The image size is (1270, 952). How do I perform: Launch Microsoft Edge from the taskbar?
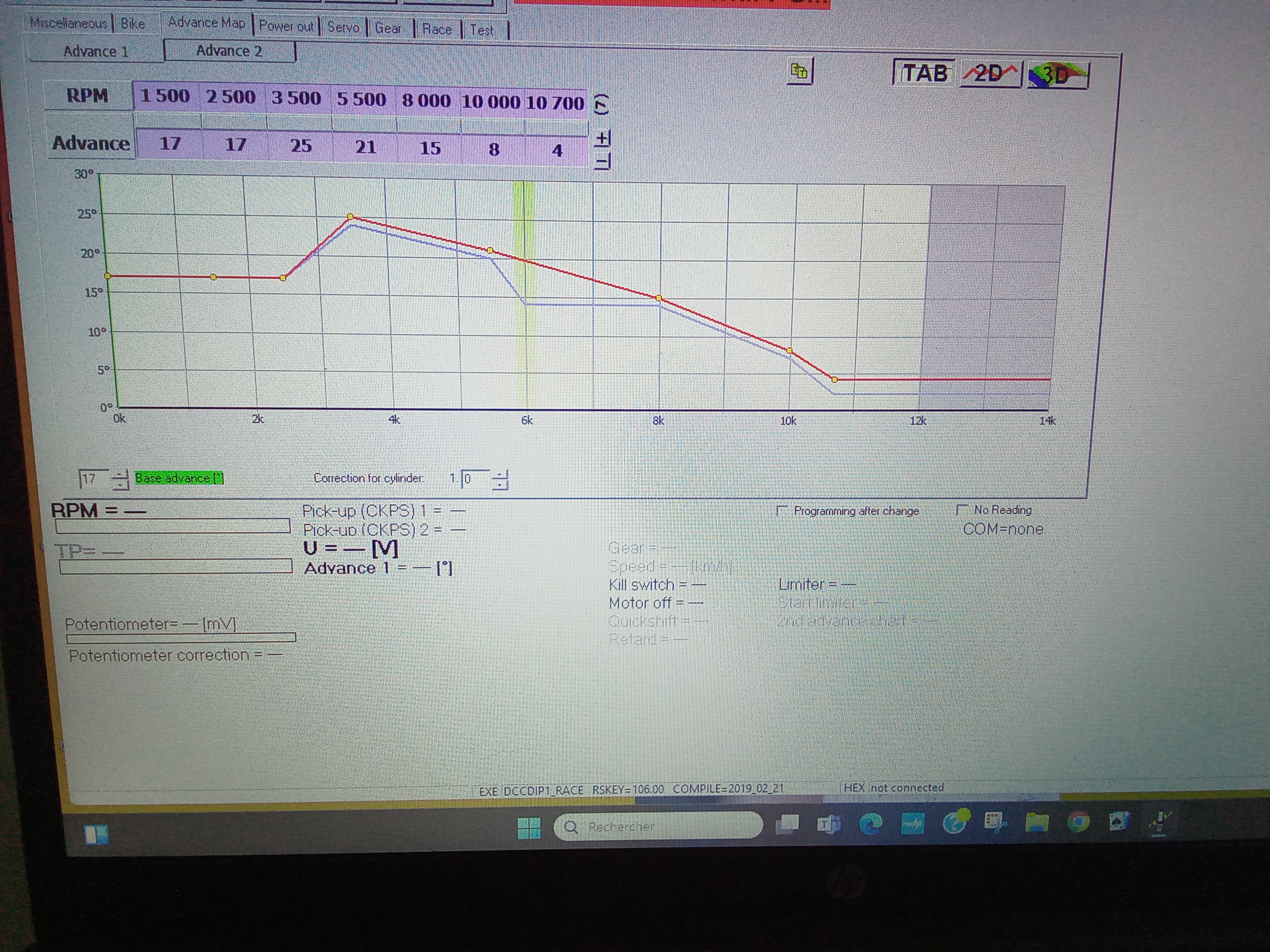870,824
